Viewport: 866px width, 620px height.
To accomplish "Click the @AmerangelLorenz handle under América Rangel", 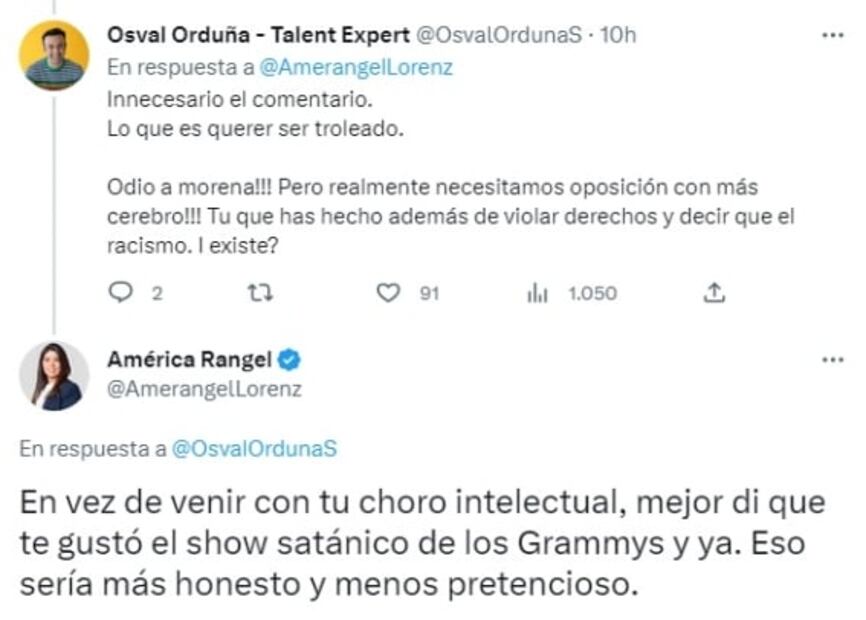I will point(204,390).
